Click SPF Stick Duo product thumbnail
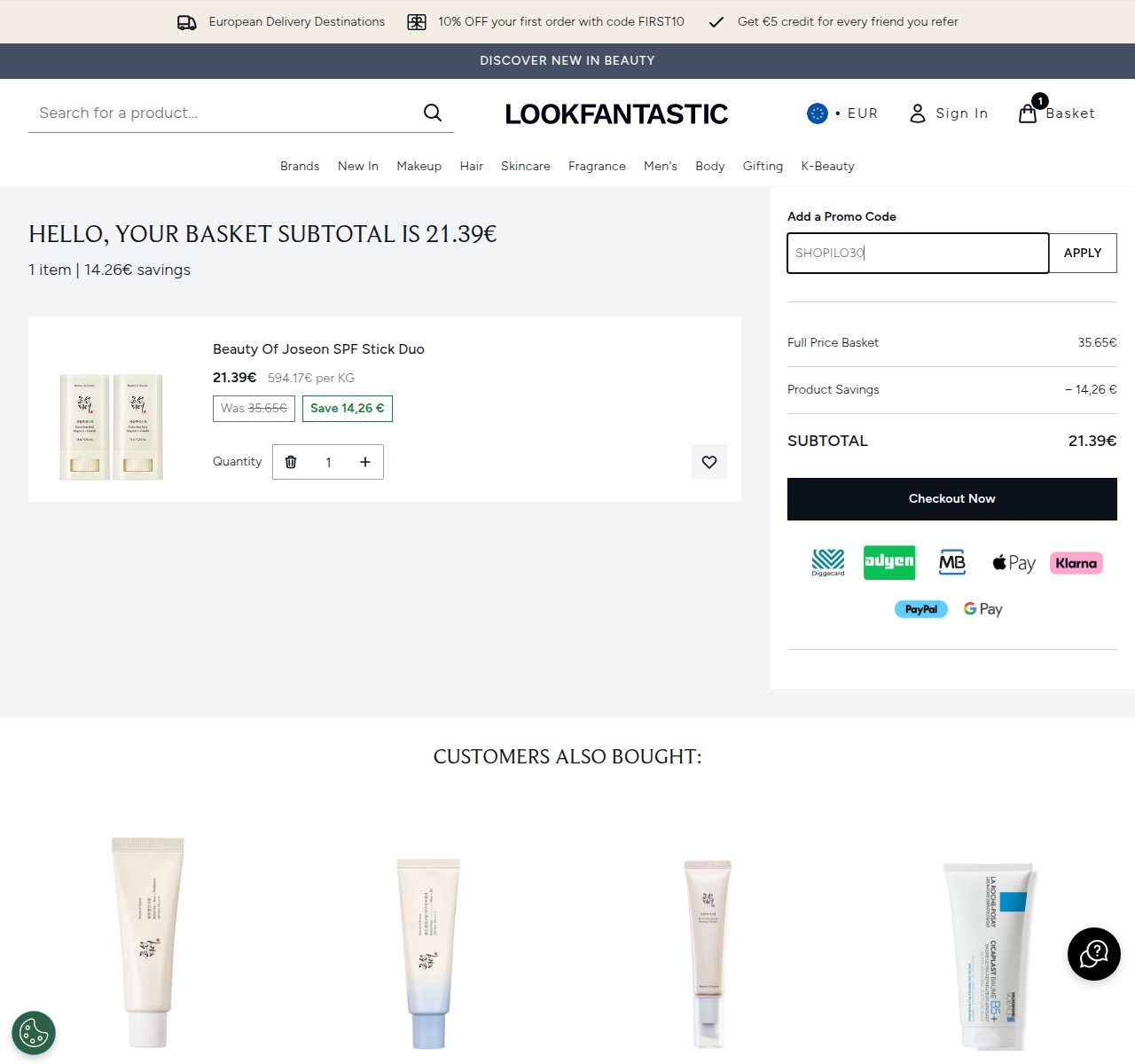1135x1064 pixels. [112, 426]
